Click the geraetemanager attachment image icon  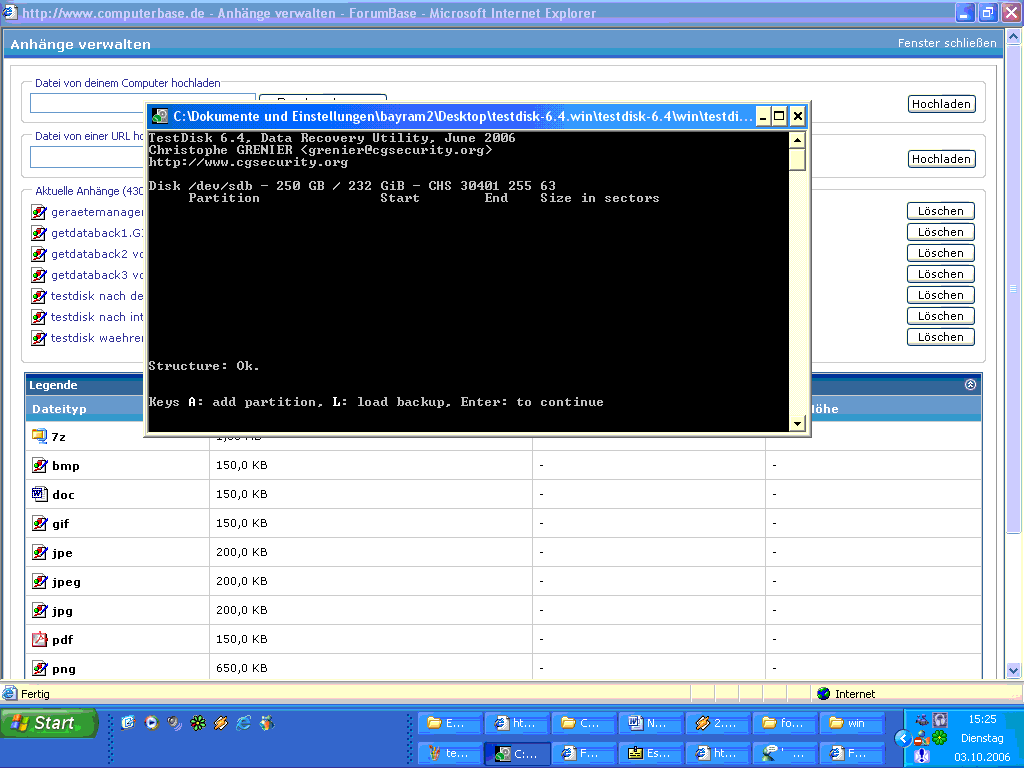point(39,212)
